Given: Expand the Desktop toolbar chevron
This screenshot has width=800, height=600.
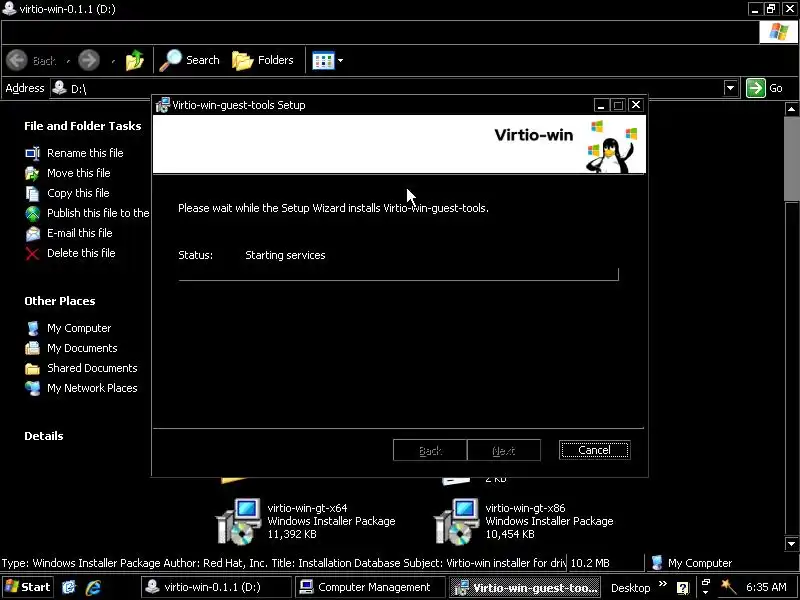Looking at the screenshot, I should pos(662,584).
